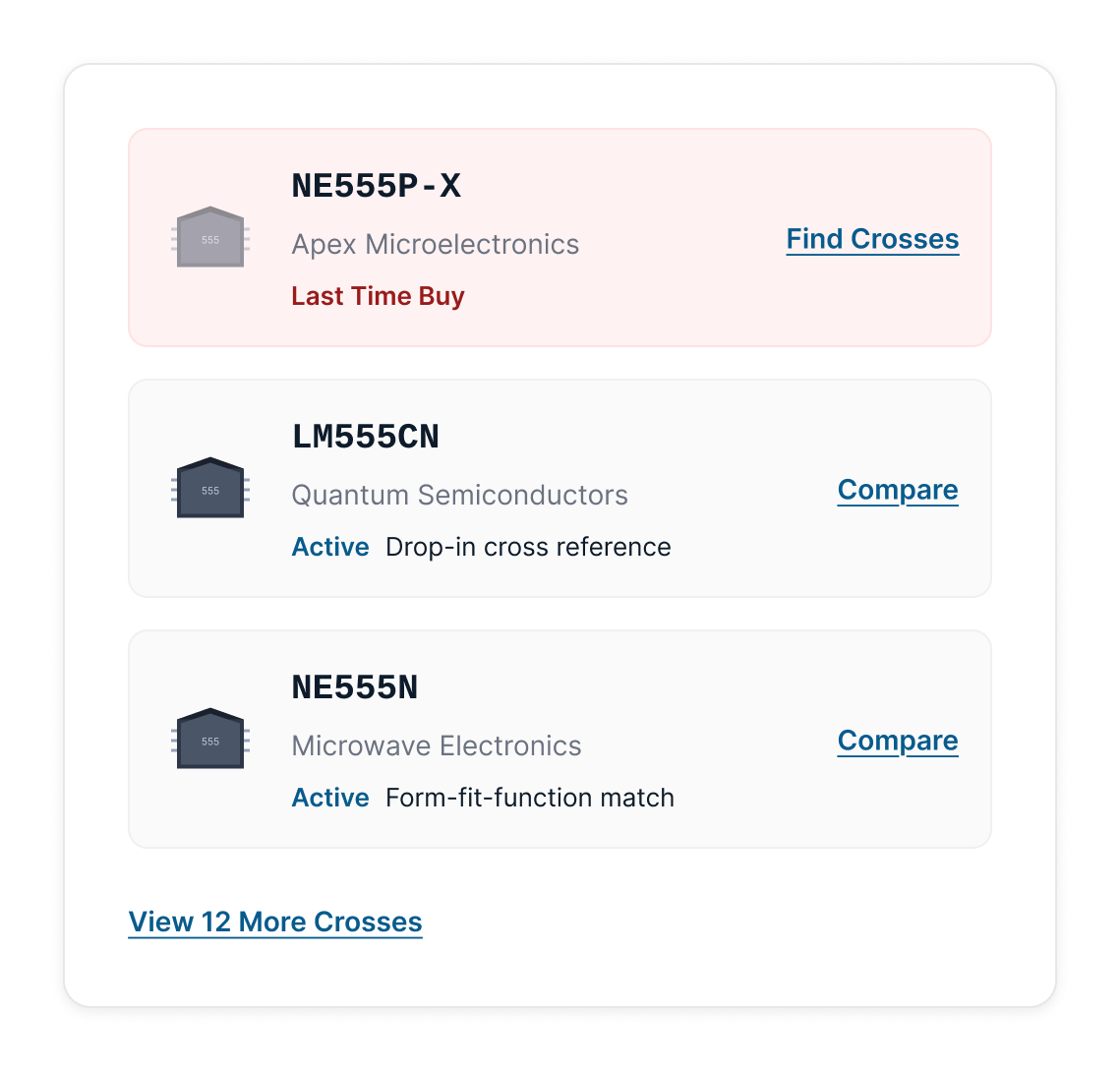Select the NE555P-X part number heading
The width and height of the screenshot is (1120, 1071).
point(378,186)
